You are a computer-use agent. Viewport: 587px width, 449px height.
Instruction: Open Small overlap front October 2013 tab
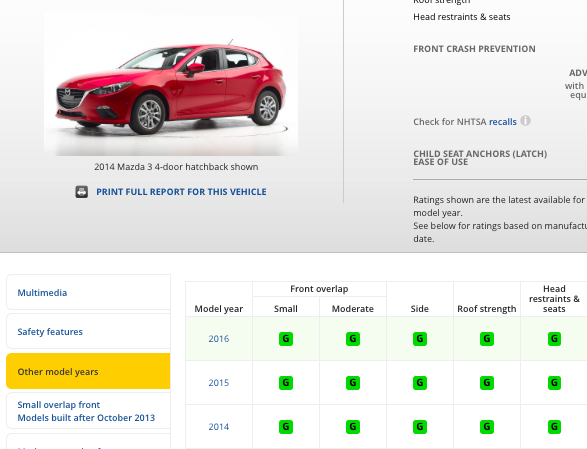[88, 411]
